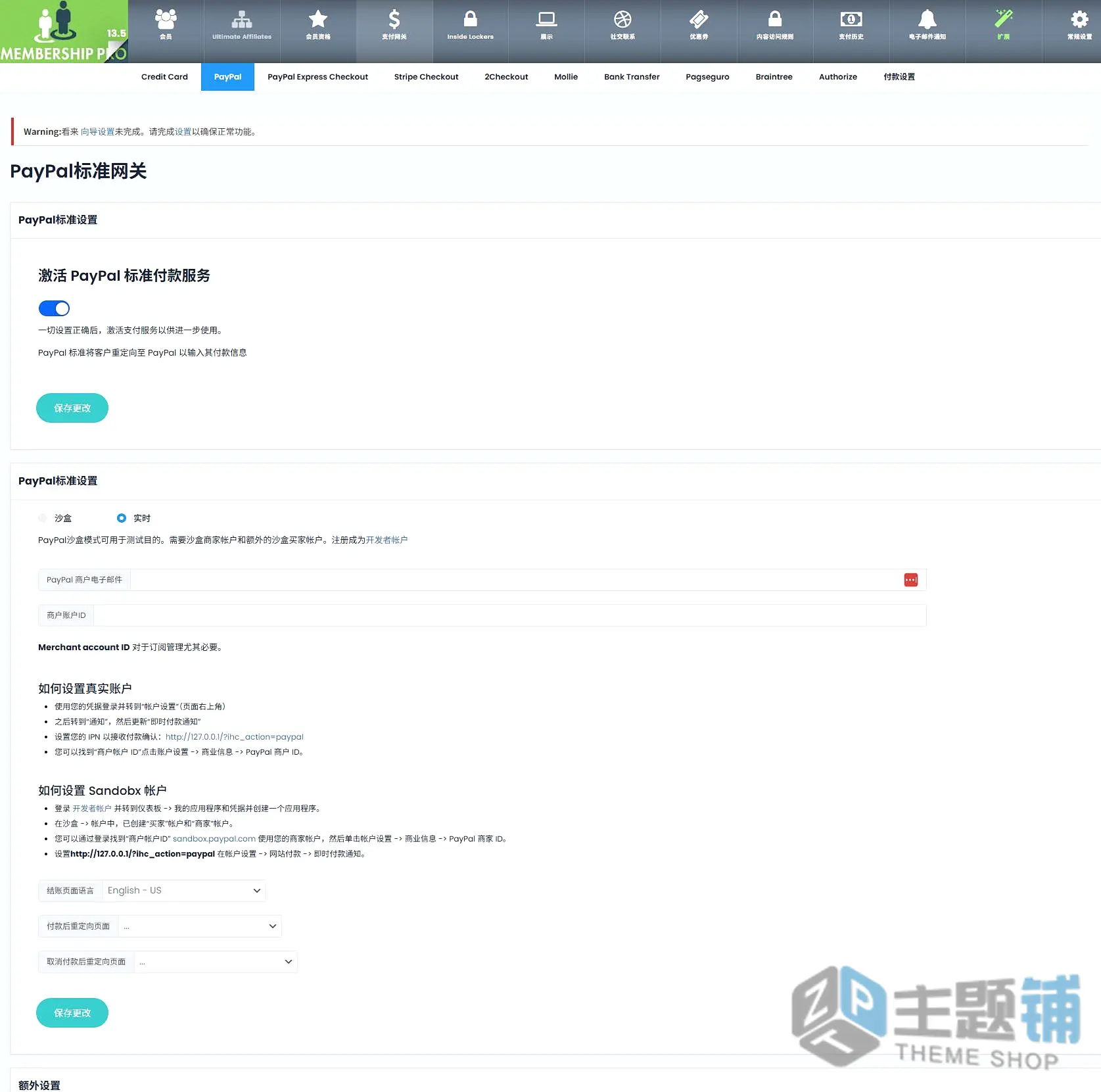Viewport: 1101px width, 1092px height.
Task: Switch to Stripe Checkout tab
Action: 426,77
